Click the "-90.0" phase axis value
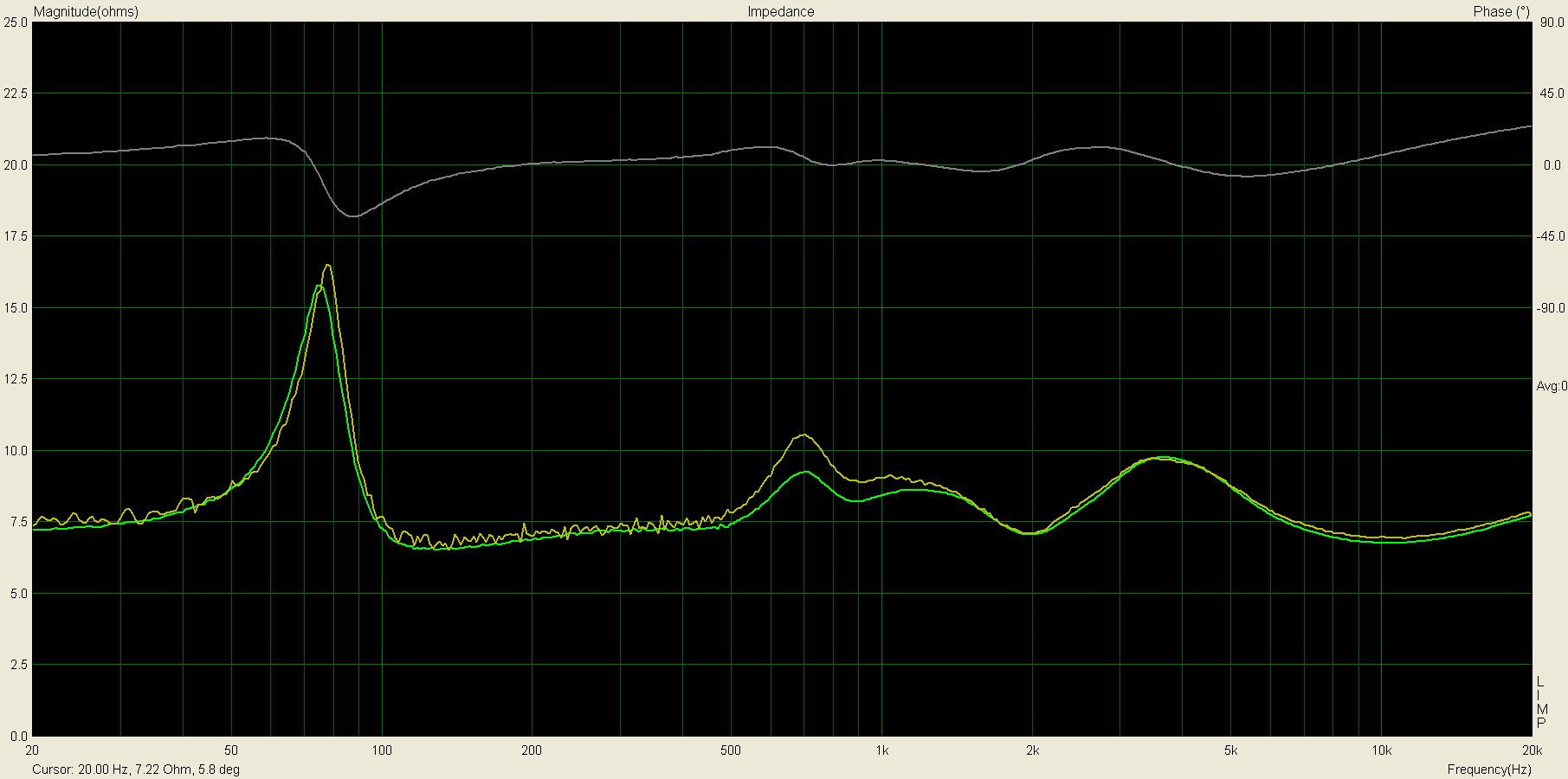 point(1550,308)
